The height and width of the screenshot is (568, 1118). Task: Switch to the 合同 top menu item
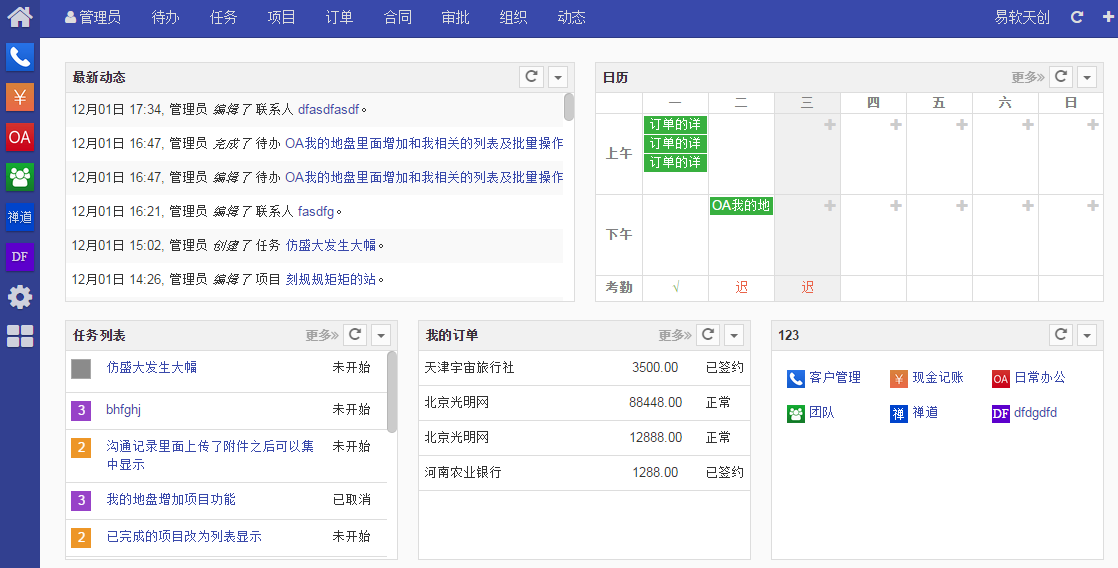398,17
